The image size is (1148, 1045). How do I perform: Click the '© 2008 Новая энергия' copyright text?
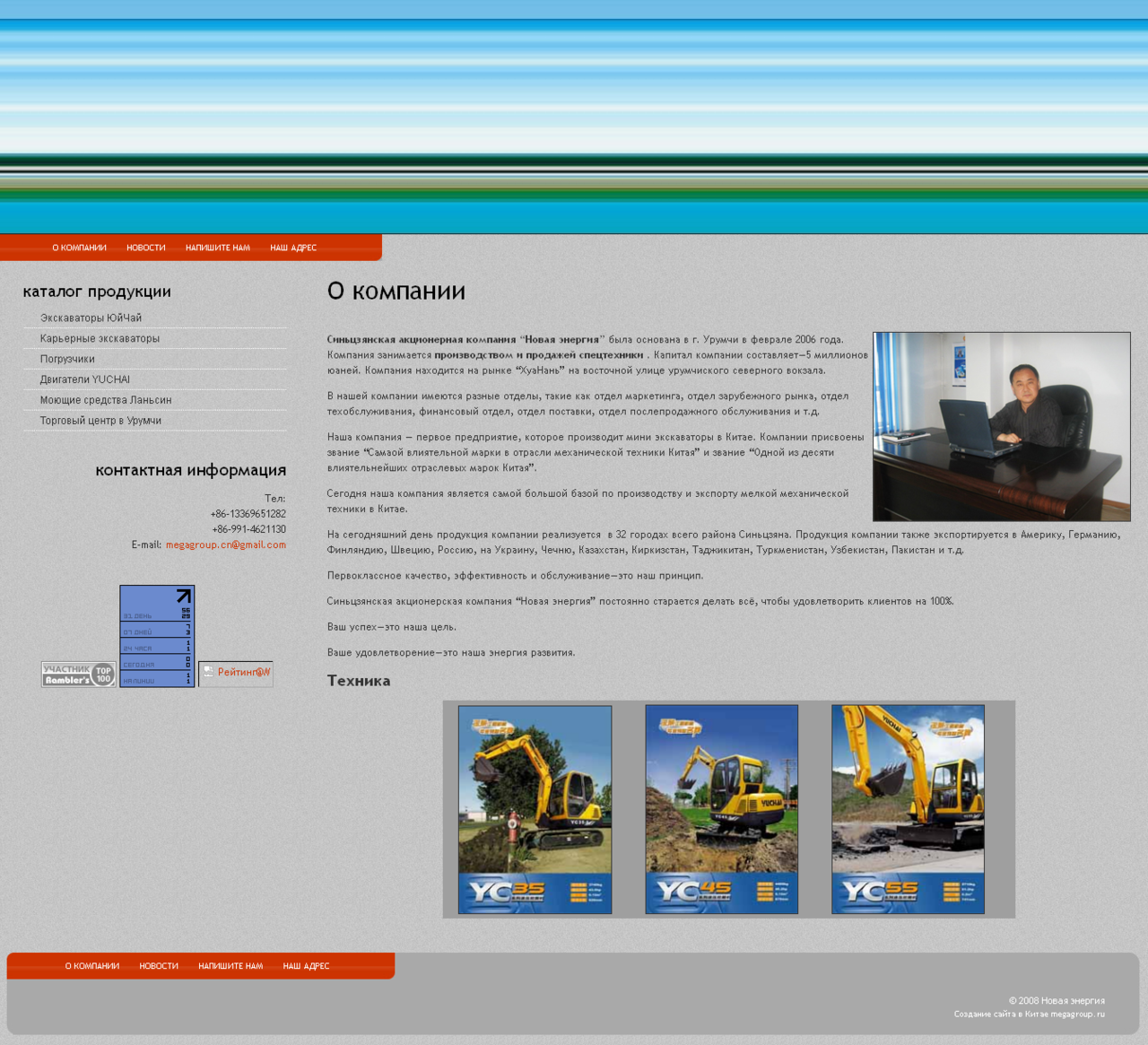(1057, 1001)
